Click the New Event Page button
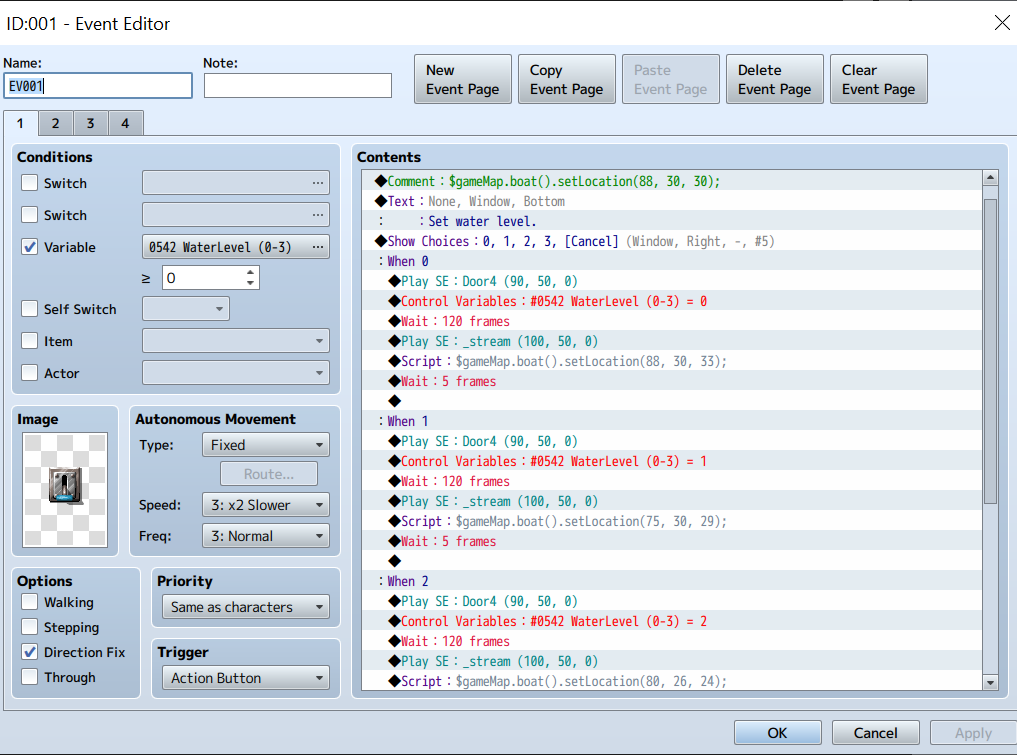This screenshot has width=1017, height=755. coord(462,80)
